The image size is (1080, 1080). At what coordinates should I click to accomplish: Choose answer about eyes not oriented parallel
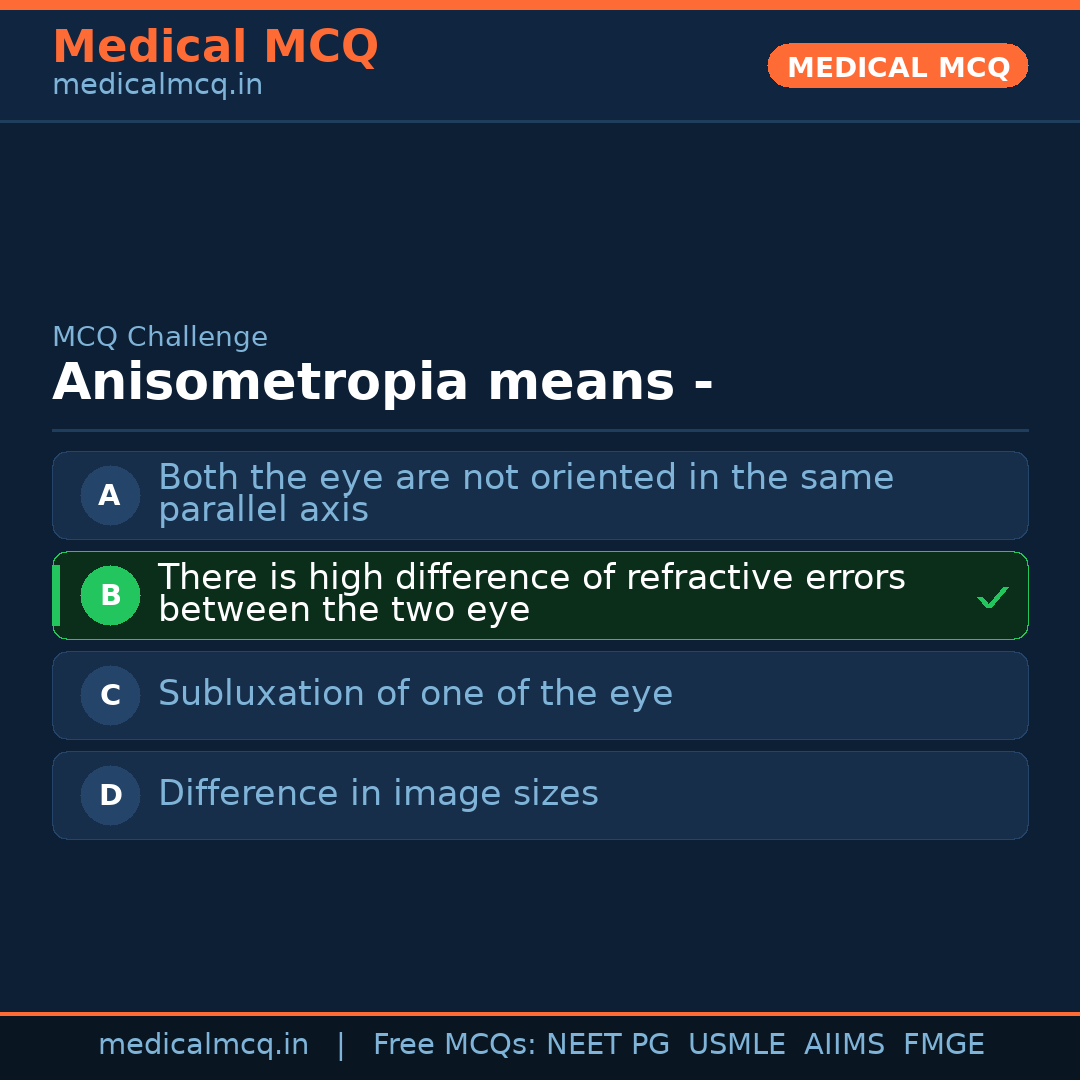(525, 494)
